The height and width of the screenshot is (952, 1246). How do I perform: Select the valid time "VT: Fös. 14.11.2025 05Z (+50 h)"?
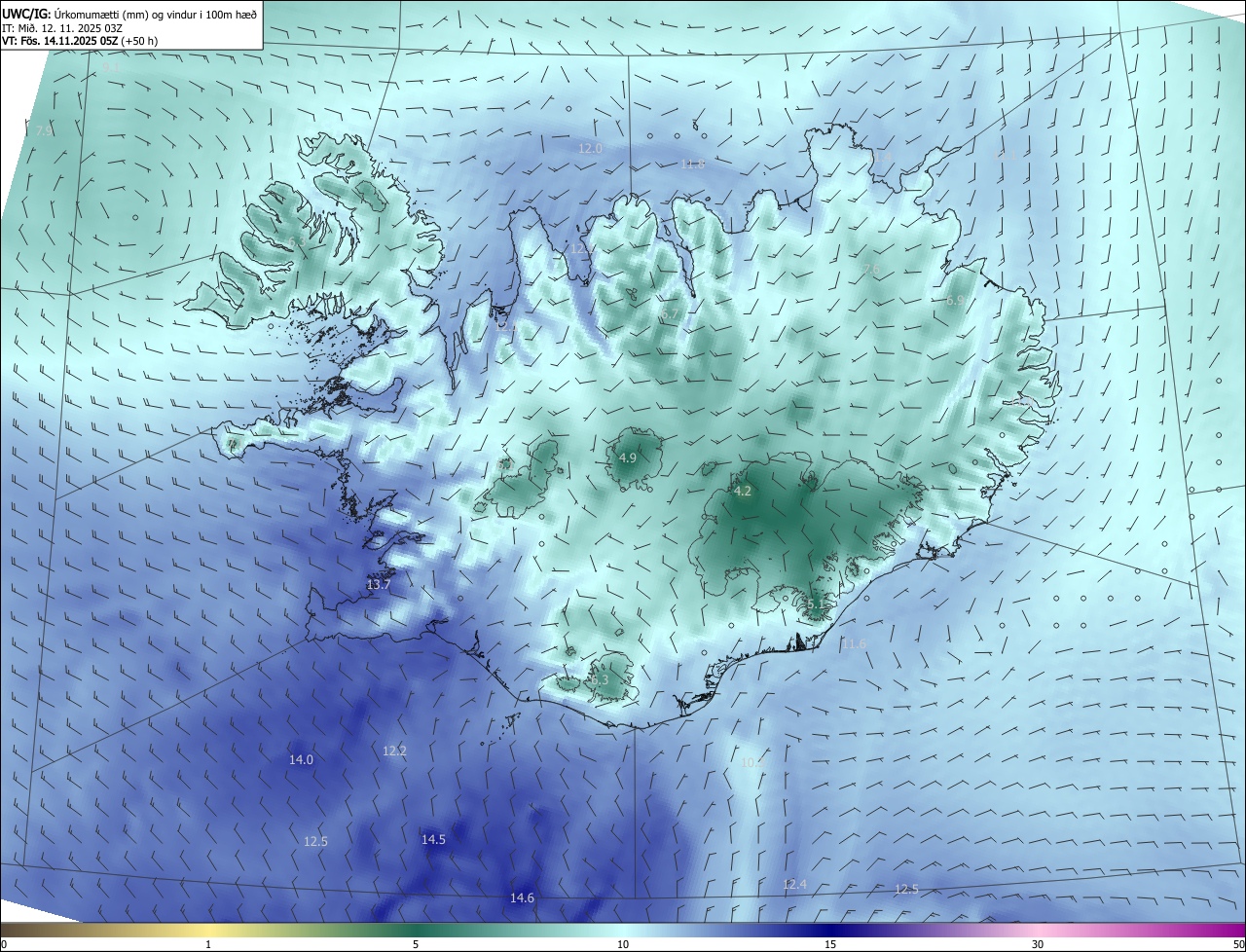(80, 41)
